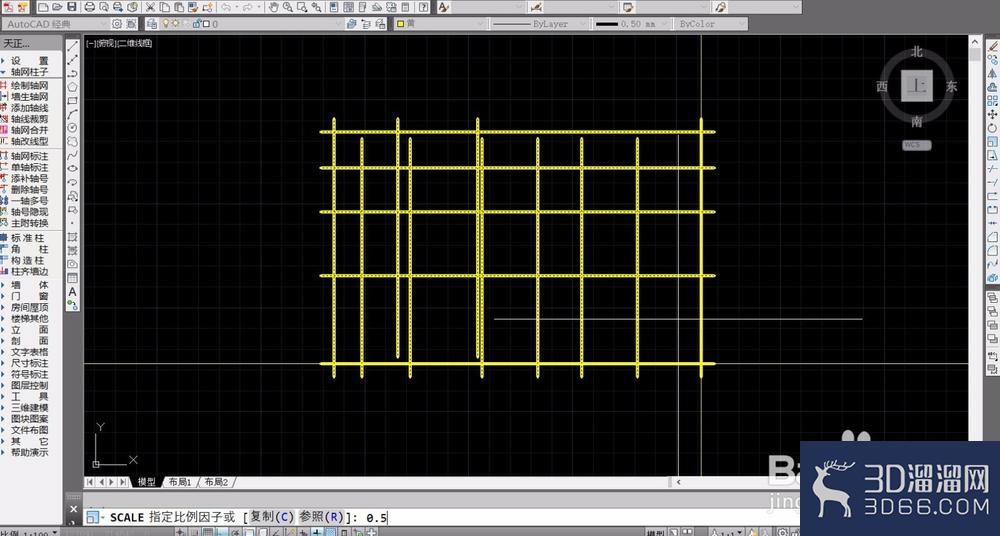Click the SCALE command line input field
This screenshot has width=1000, height=536.
coord(440,517)
